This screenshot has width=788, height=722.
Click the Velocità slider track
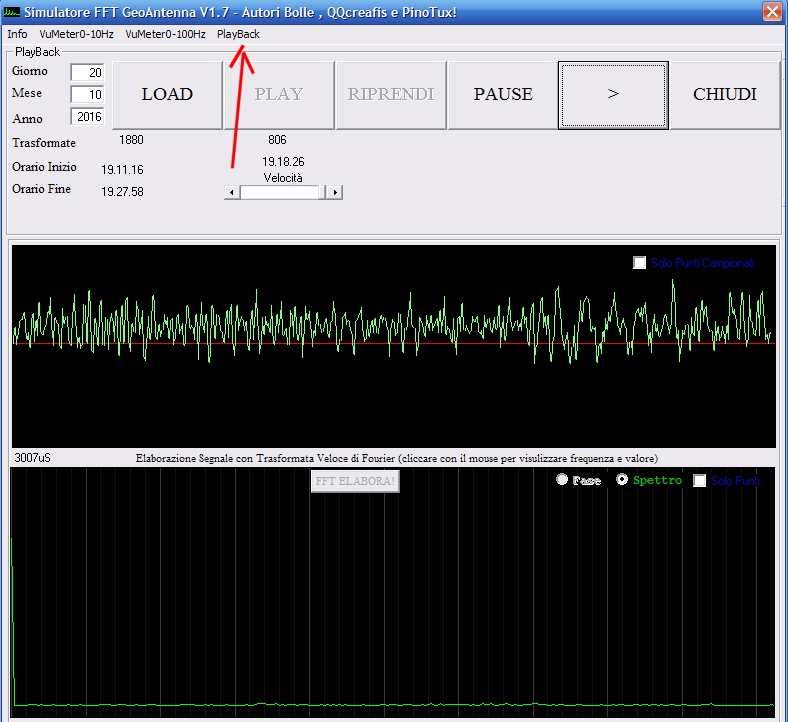point(283,192)
